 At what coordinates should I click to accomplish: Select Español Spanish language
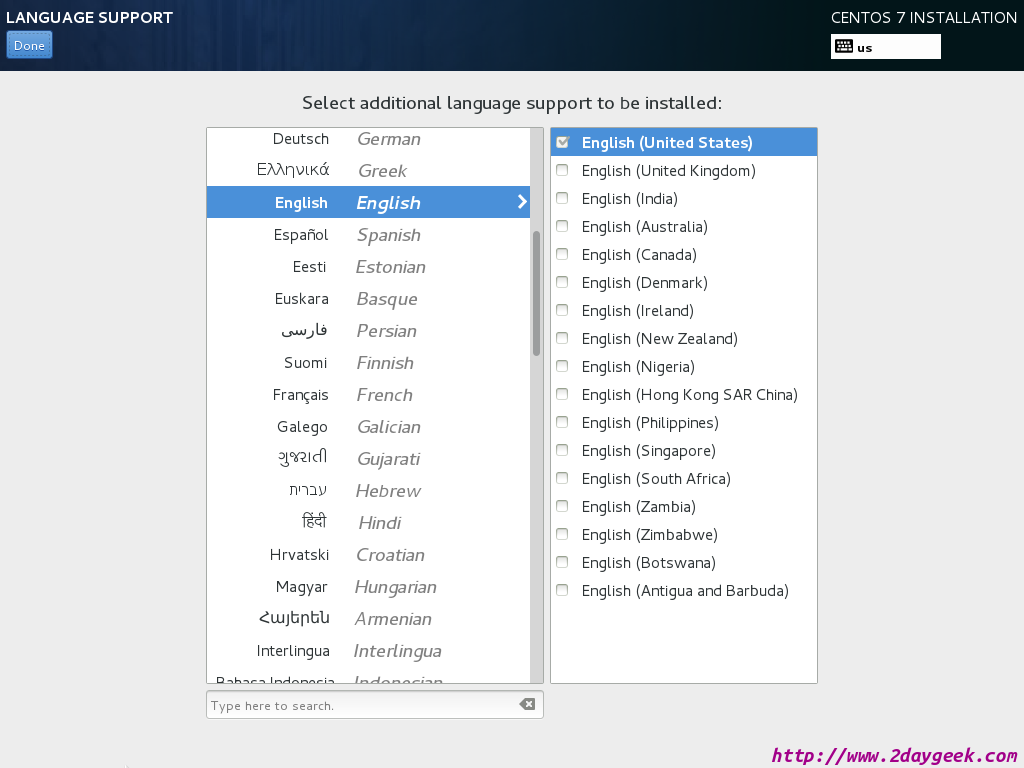368,234
